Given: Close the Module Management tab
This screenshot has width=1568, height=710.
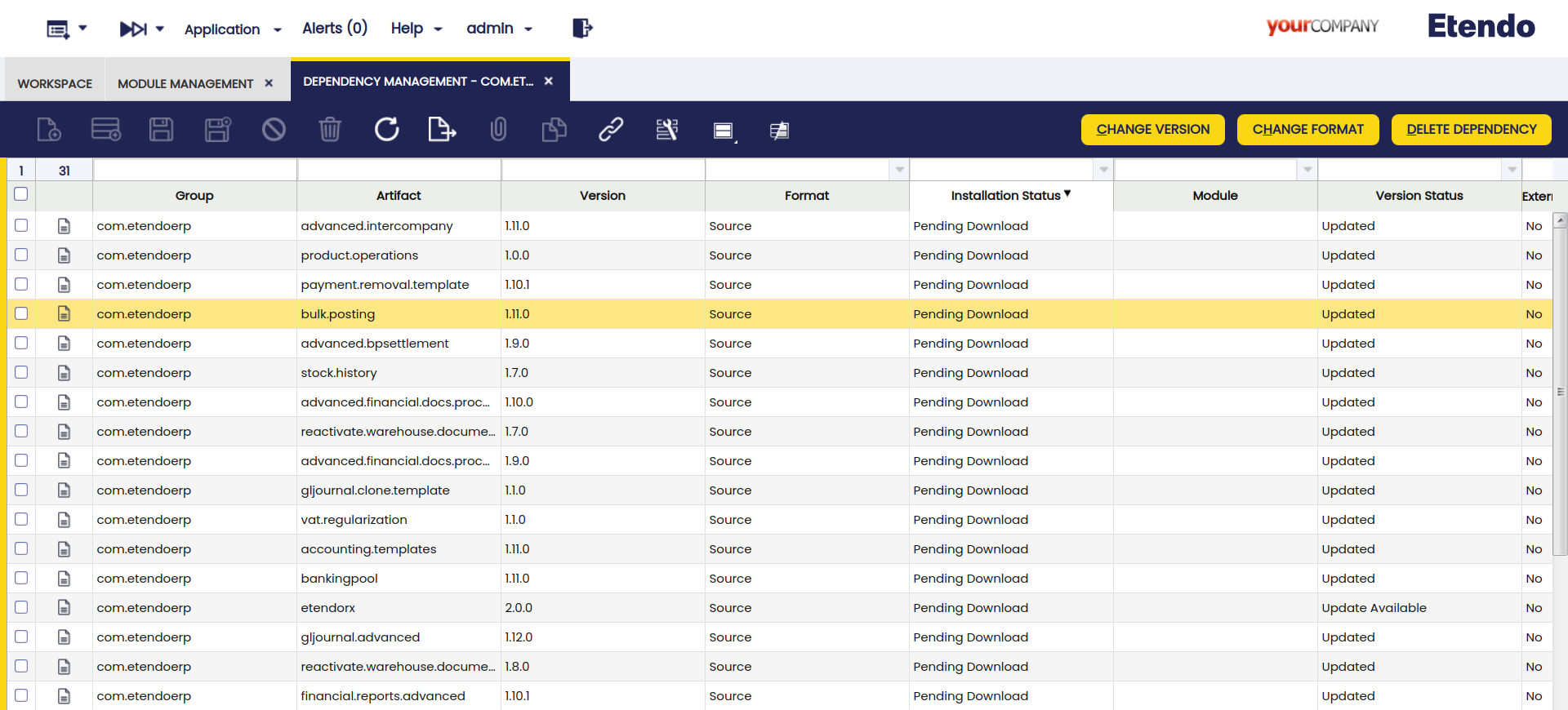Looking at the screenshot, I should [269, 83].
